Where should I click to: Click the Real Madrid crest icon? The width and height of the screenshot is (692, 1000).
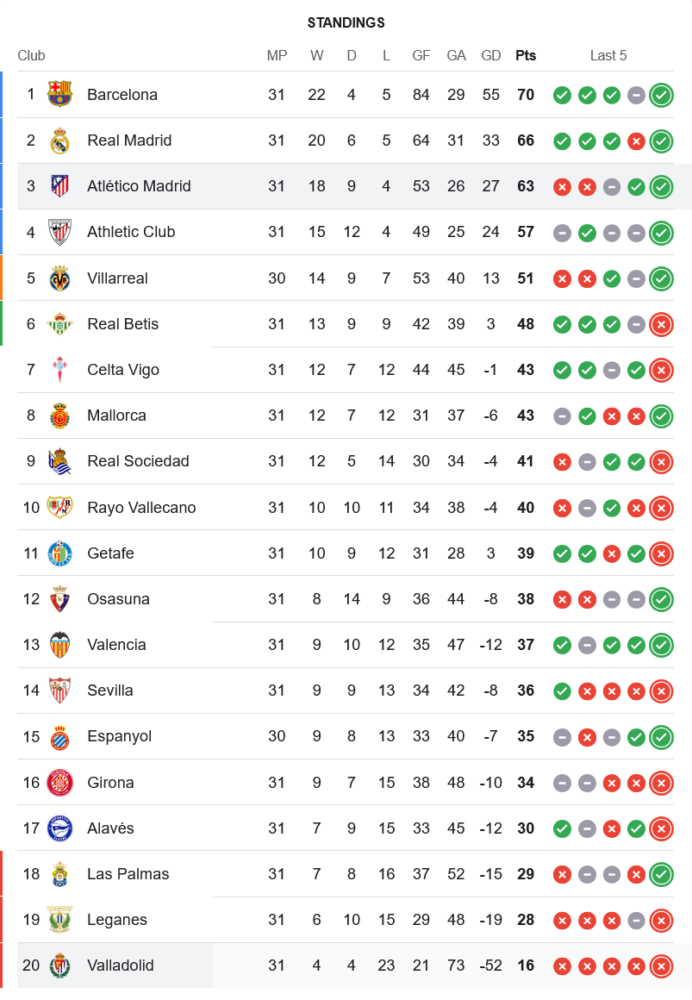click(x=60, y=141)
